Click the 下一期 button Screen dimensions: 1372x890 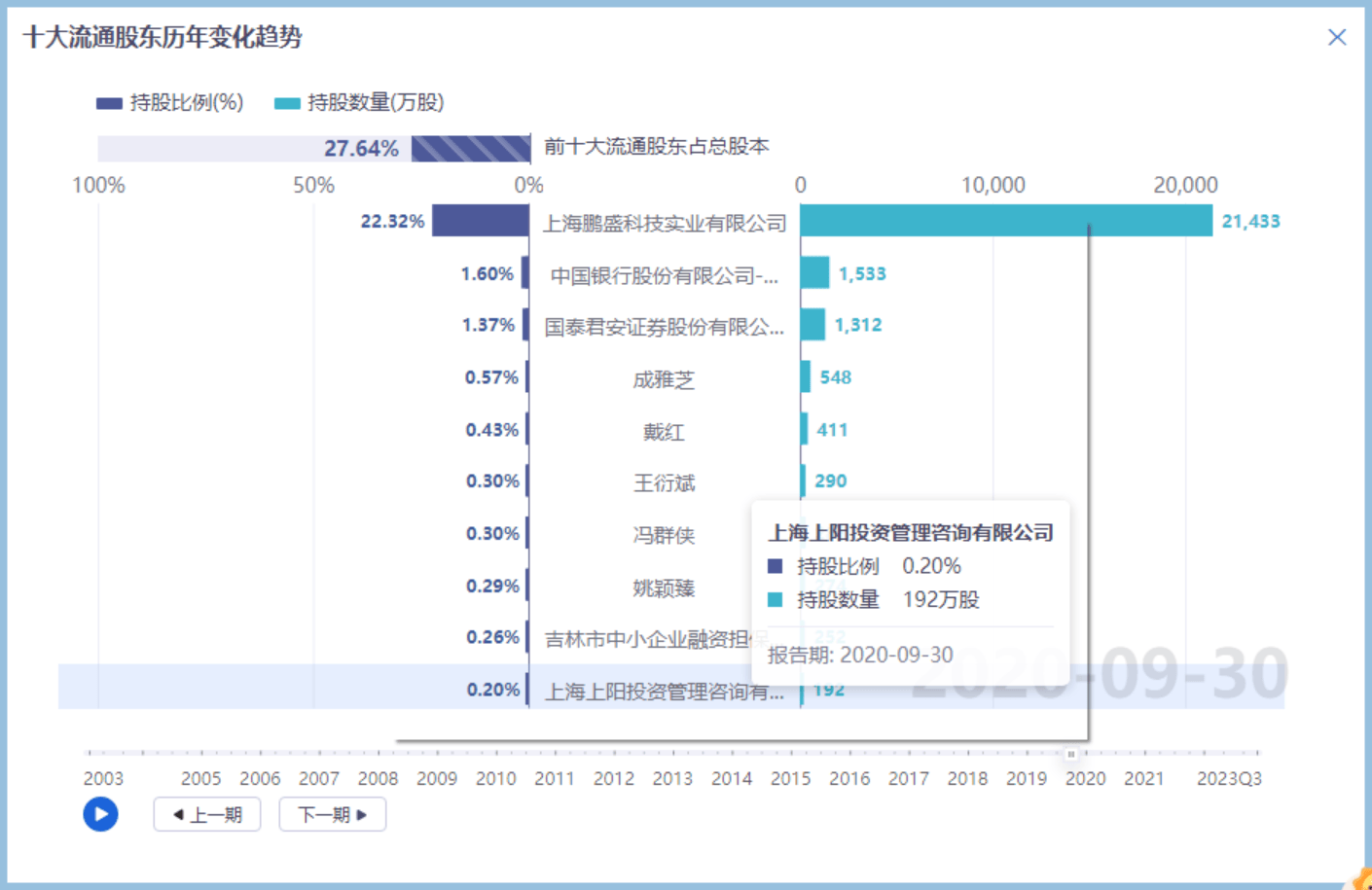(333, 814)
